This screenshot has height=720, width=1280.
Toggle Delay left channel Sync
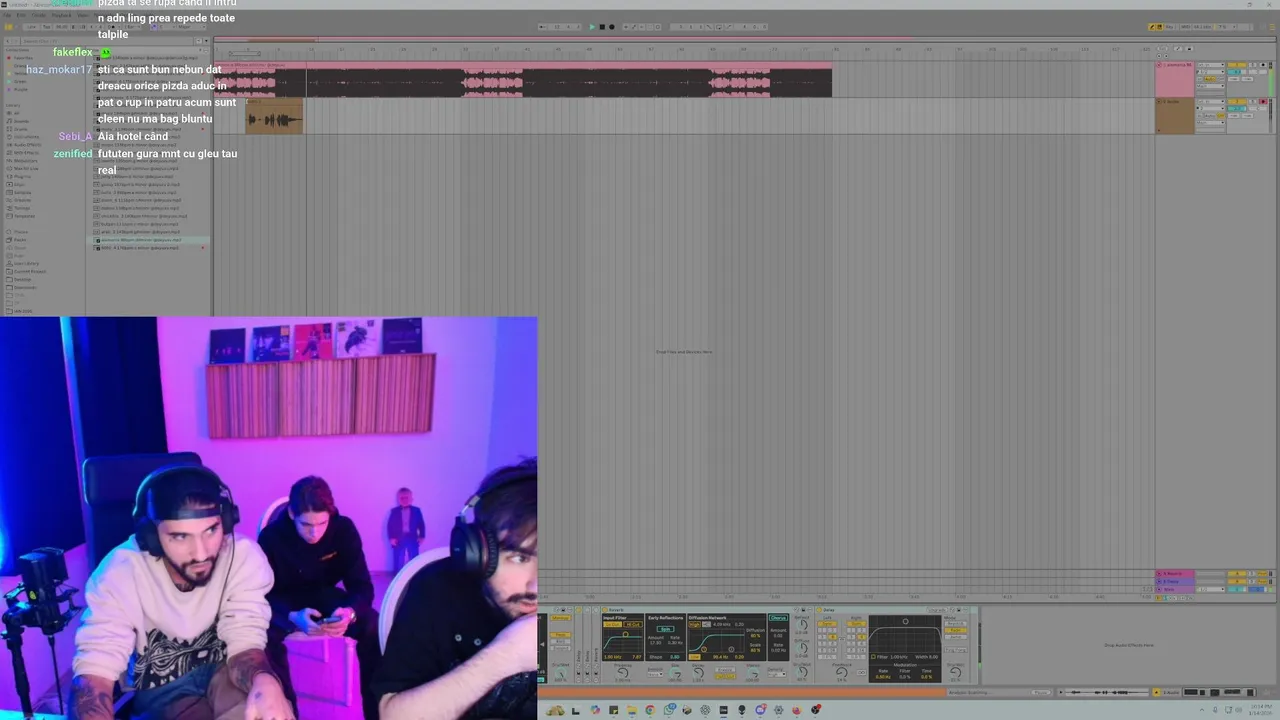coord(827,624)
